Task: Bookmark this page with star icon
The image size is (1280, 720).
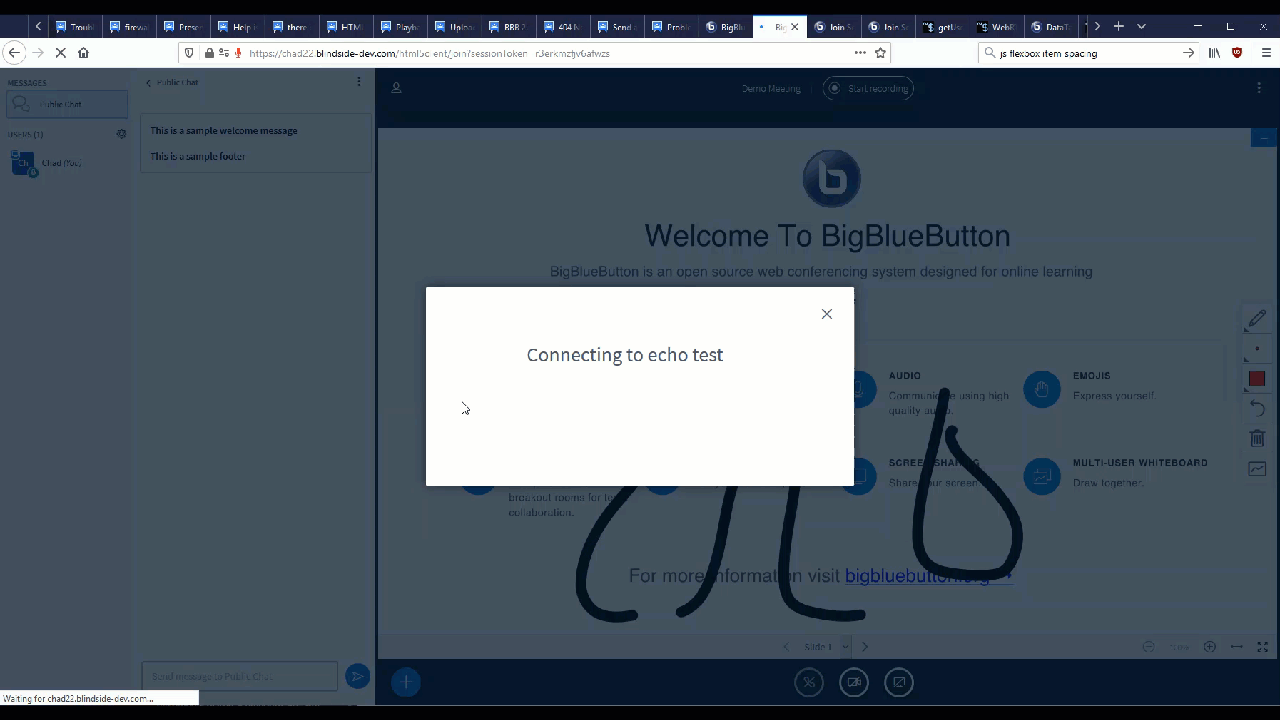Action: tap(880, 53)
